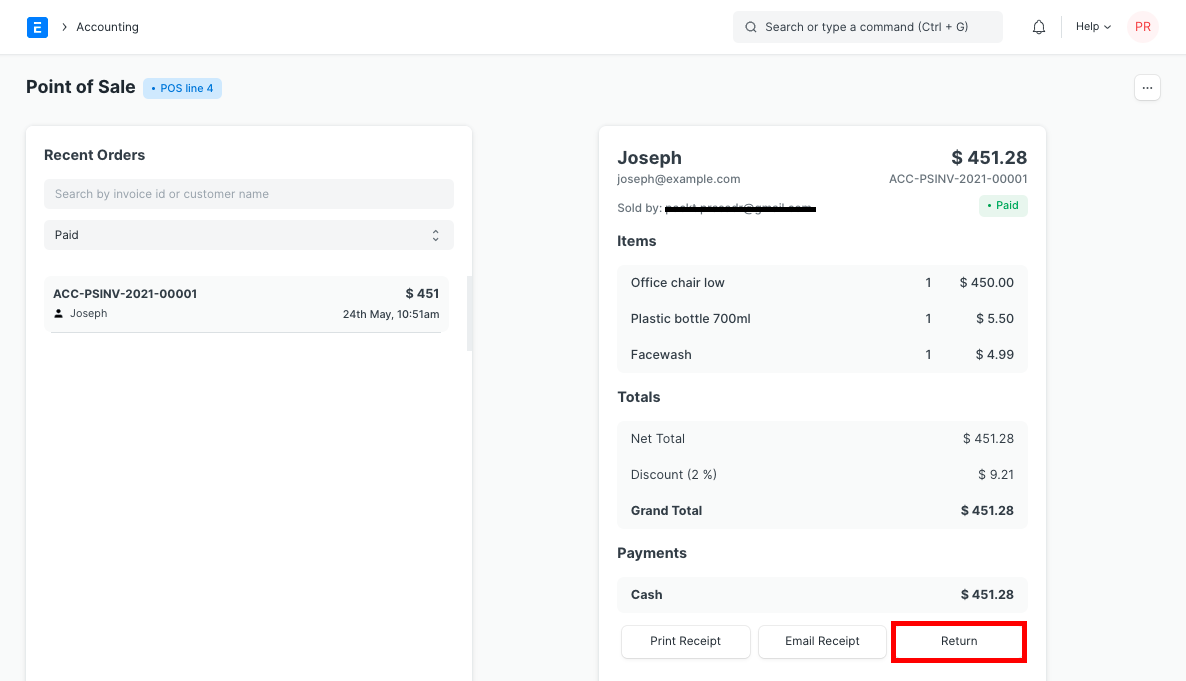Click the 24th May, 10:51am timestamp
This screenshot has height=681, width=1186.
[391, 314]
